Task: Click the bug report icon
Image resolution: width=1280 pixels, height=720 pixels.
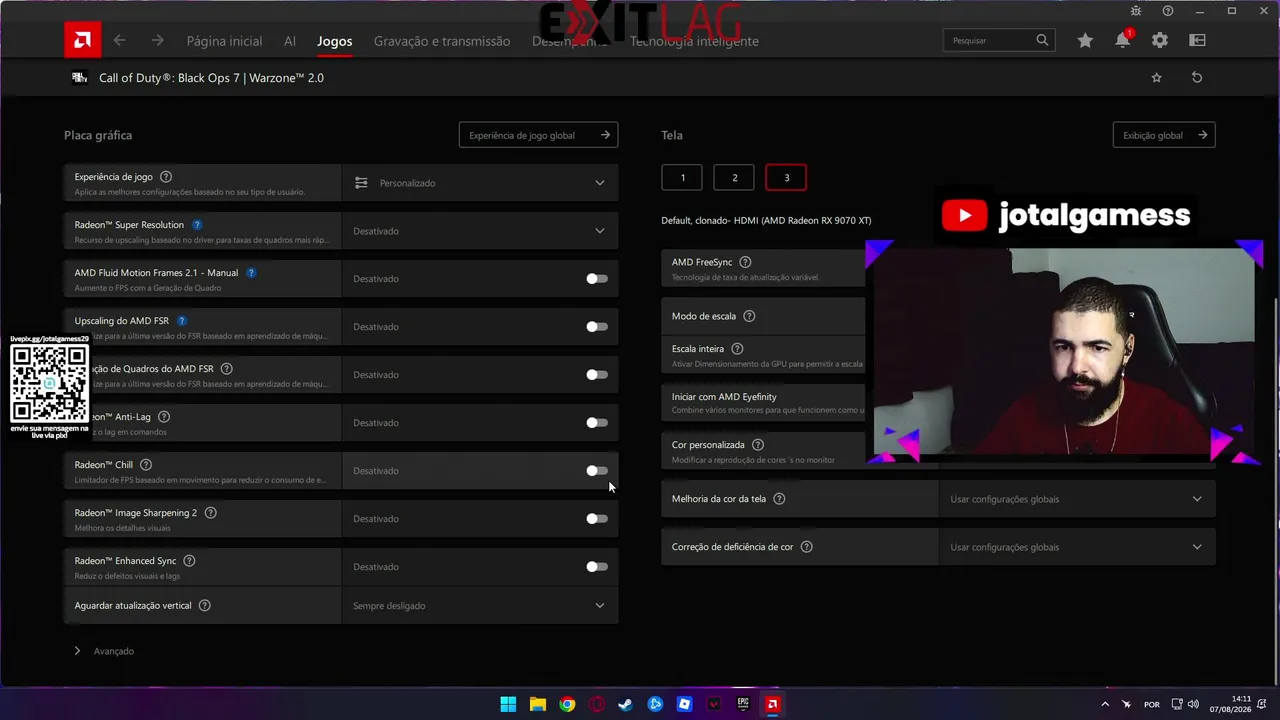Action: tap(1135, 11)
